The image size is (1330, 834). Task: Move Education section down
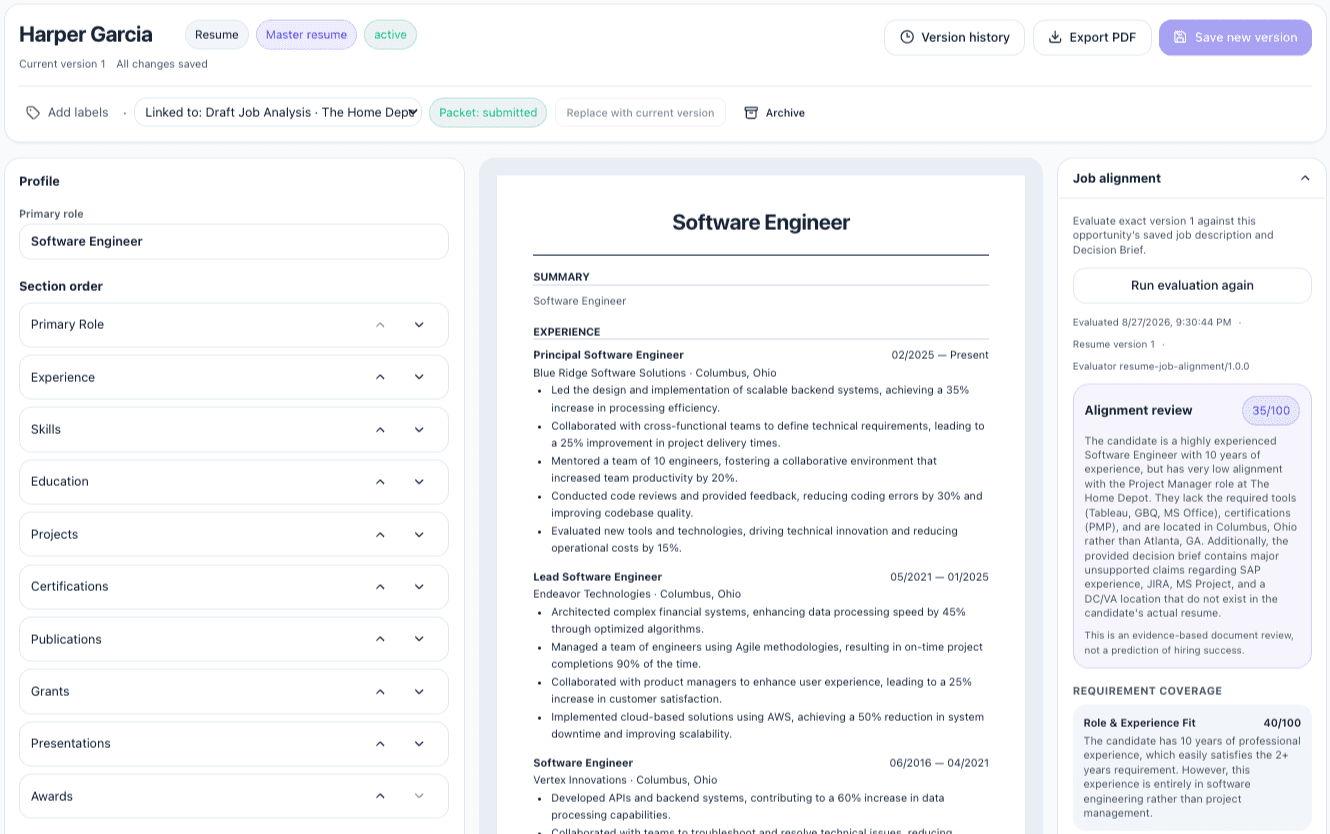(419, 482)
